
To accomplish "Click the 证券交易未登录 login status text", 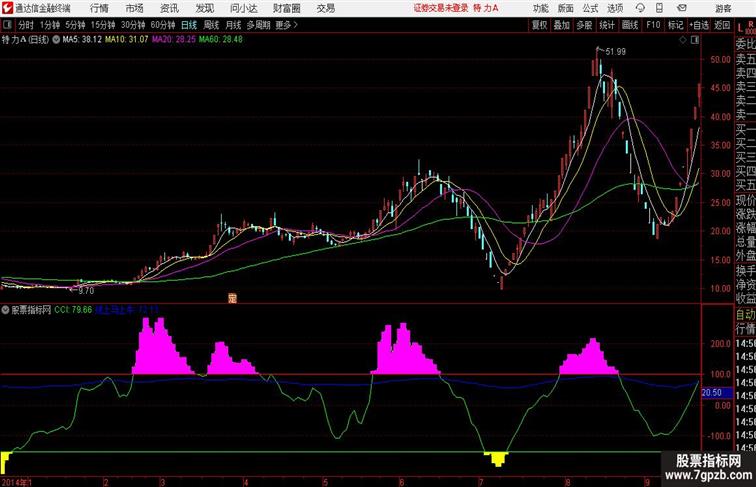I will point(441,8).
